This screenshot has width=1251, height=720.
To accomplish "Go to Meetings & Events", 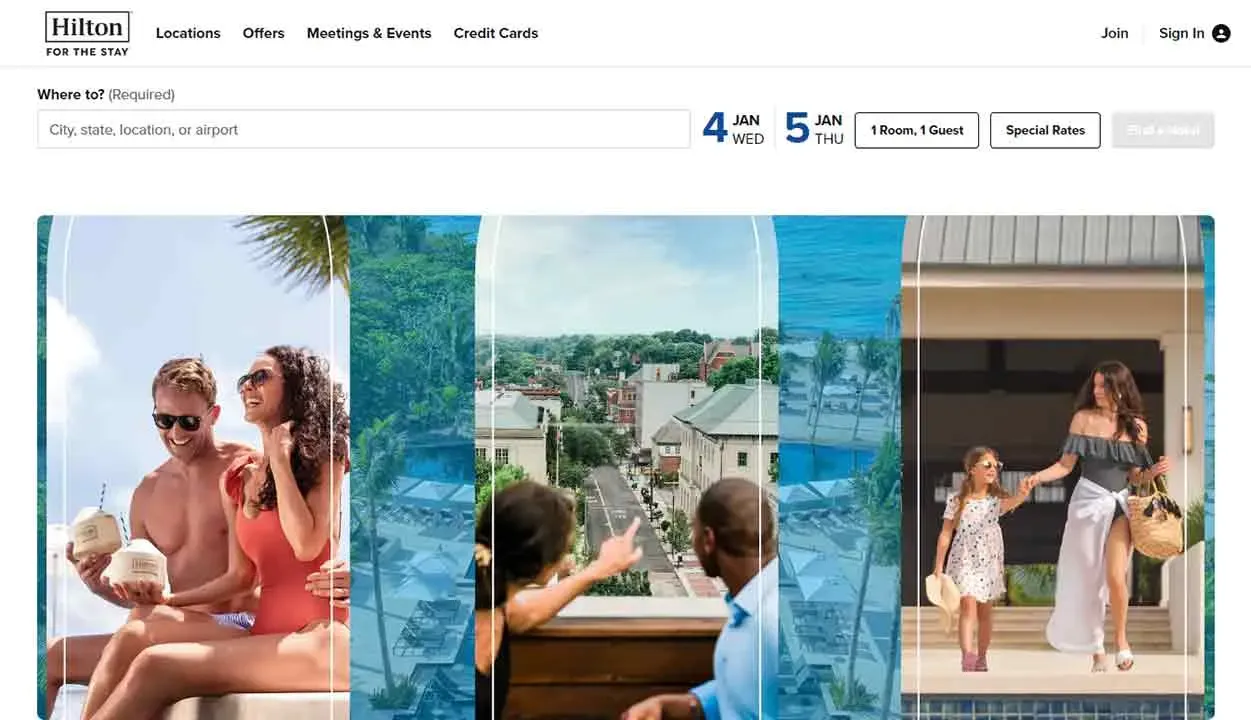I will 369,33.
